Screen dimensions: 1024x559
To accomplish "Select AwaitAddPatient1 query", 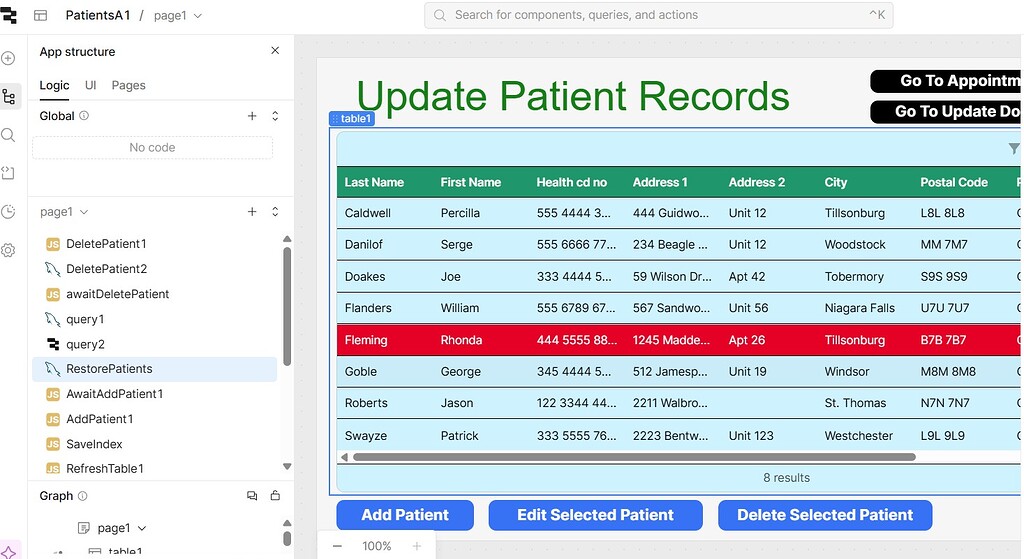I will (x=155, y=394).
